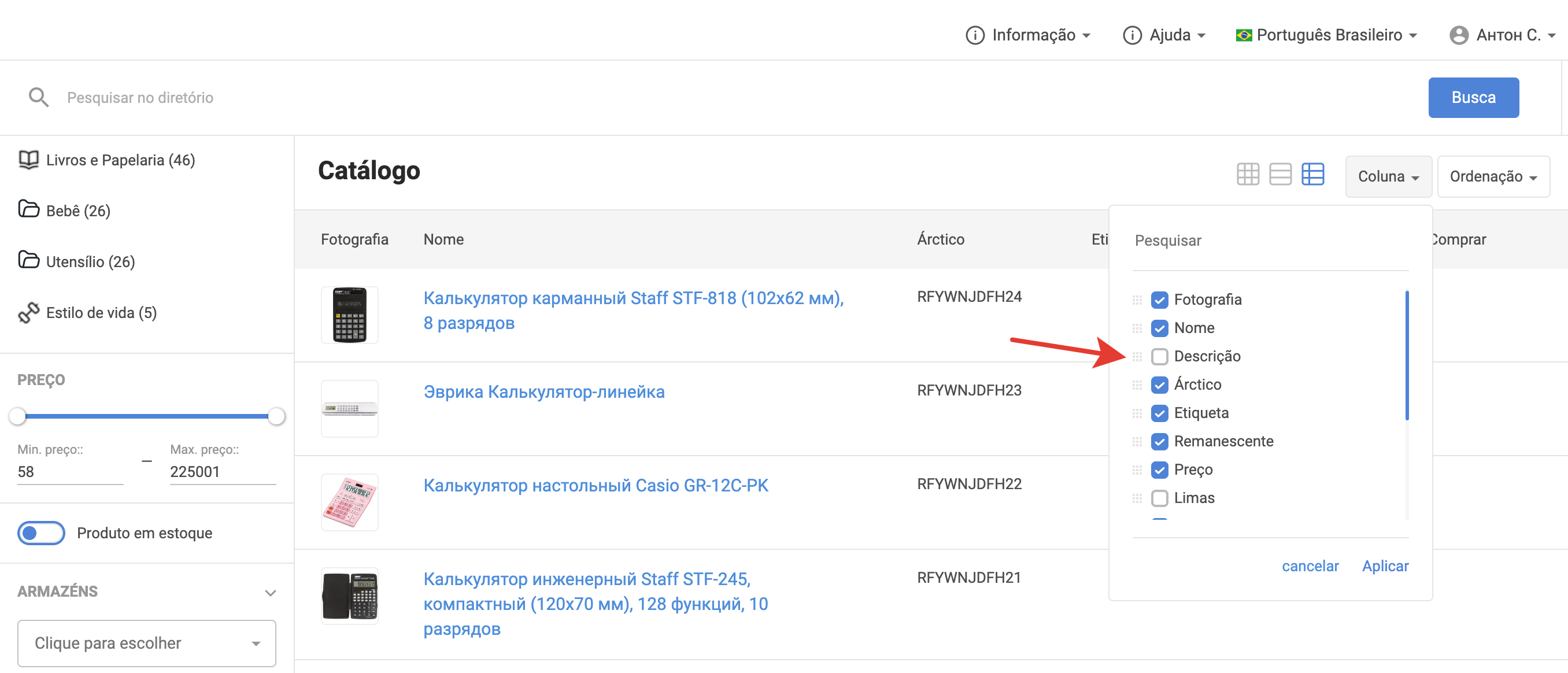Open the pink Casio calculator thumbnail
Viewport: 1568px width, 673px height.
point(349,502)
